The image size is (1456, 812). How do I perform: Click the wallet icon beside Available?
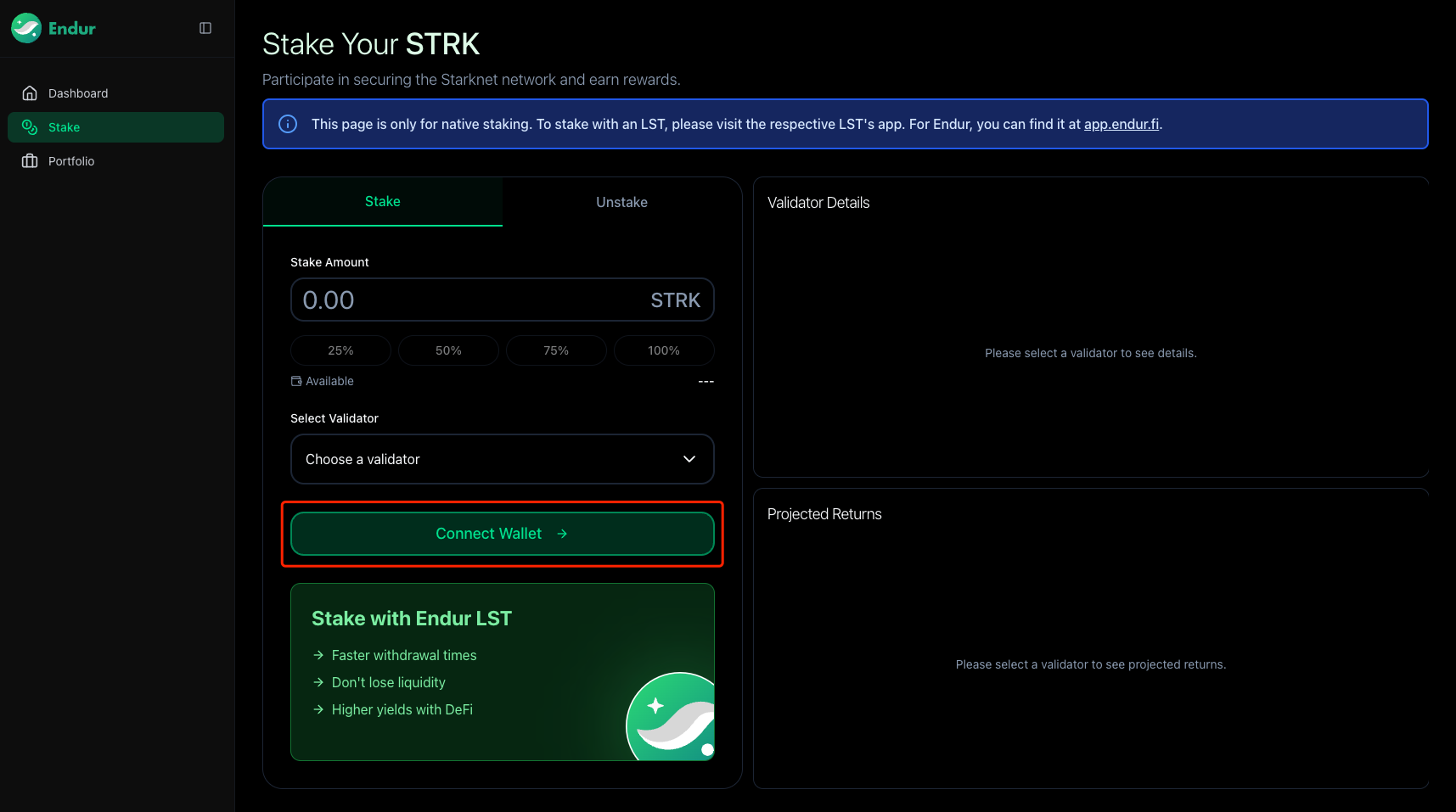pyautogui.click(x=296, y=381)
